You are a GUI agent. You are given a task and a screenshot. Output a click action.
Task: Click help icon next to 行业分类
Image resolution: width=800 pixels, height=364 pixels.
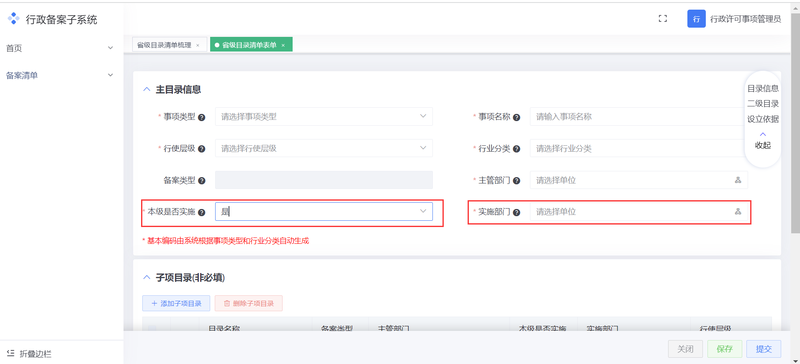pos(516,149)
